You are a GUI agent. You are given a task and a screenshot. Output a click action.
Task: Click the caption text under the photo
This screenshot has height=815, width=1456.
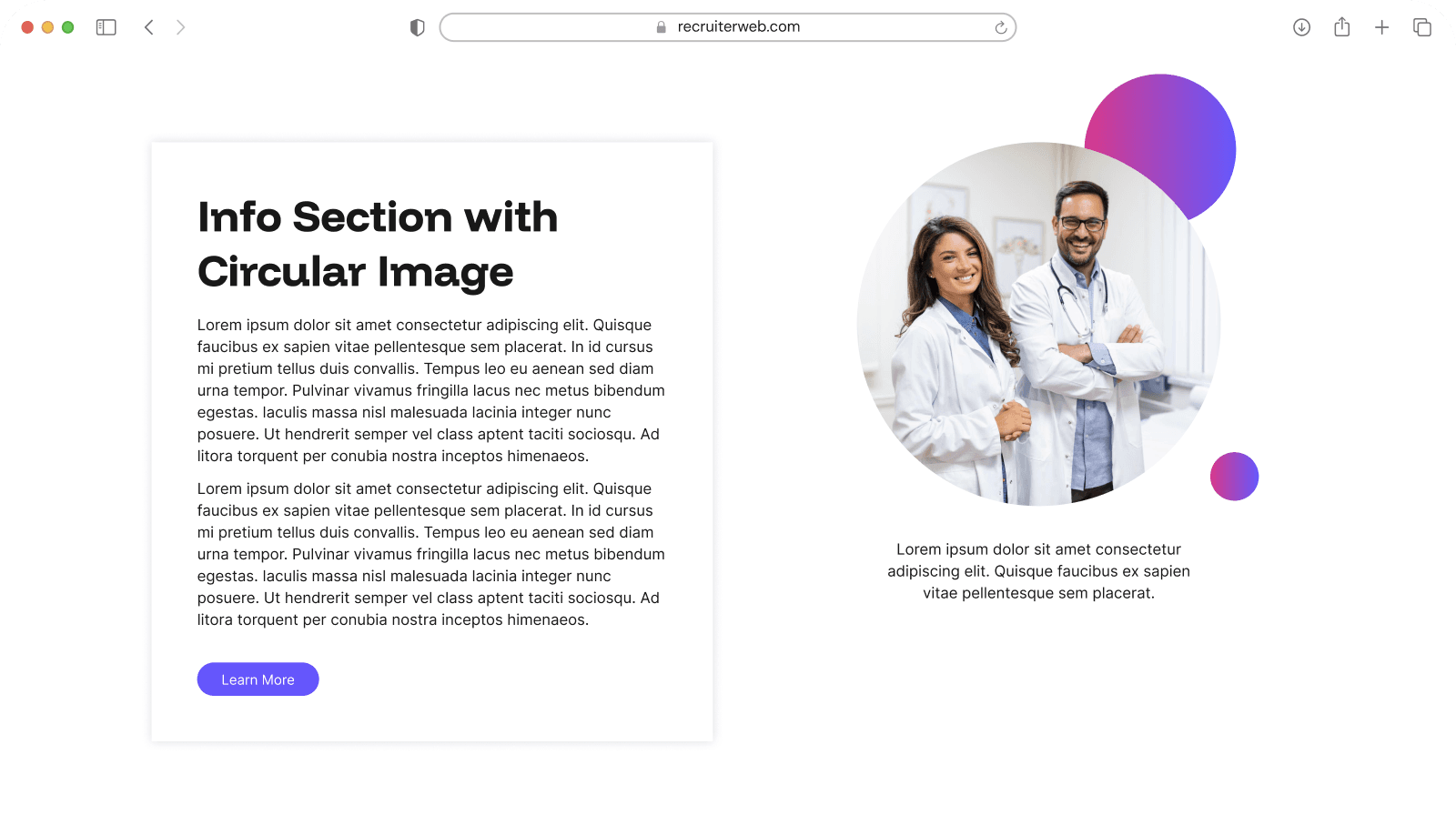pos(1038,571)
